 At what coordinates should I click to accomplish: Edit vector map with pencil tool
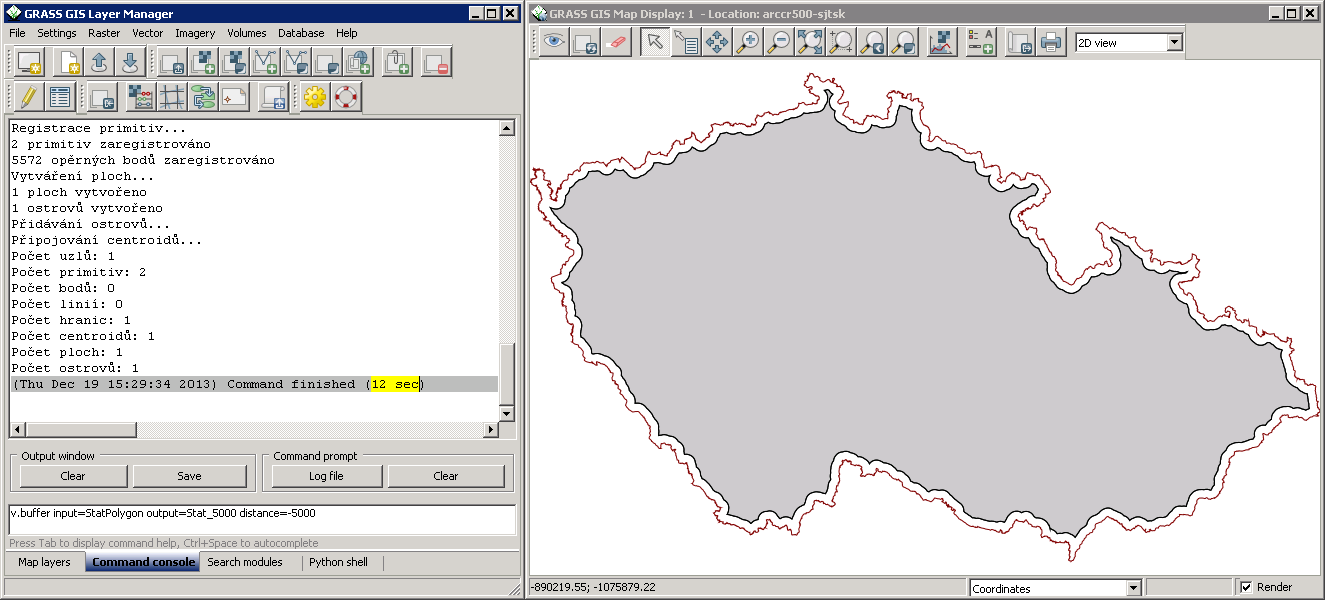tap(28, 97)
